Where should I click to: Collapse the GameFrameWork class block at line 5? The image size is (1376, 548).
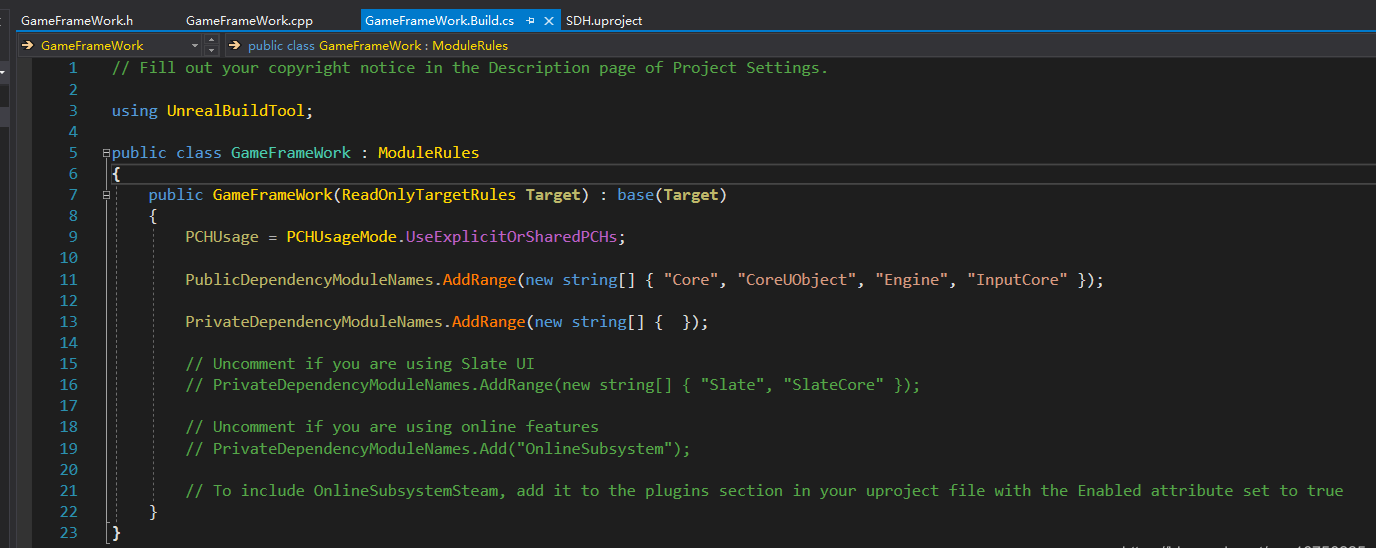point(106,153)
